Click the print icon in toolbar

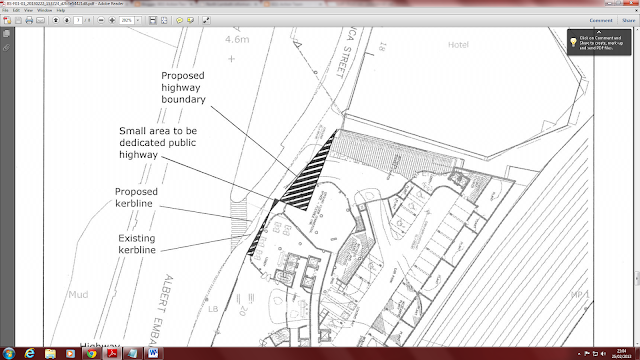point(29,20)
